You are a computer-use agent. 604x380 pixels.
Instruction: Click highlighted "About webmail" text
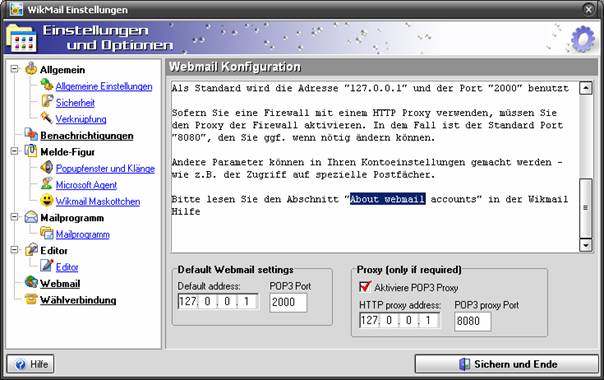388,199
